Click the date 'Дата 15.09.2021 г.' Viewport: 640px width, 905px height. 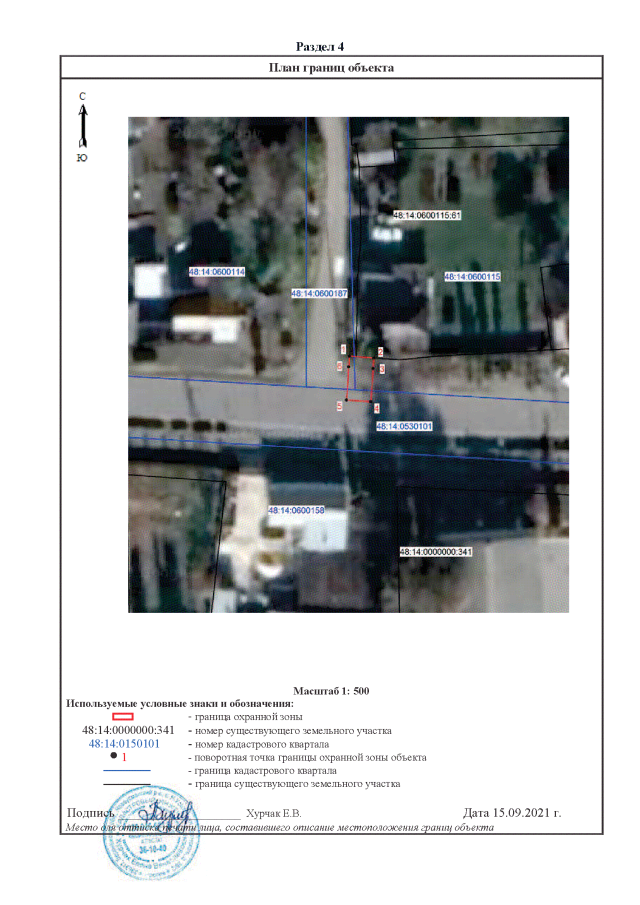click(512, 812)
